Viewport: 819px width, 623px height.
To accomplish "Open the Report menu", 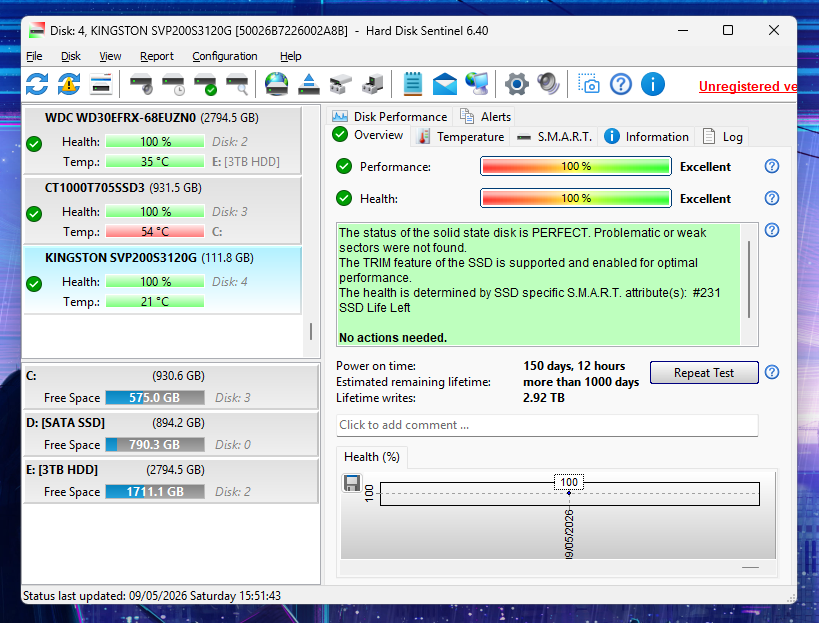I will 157,56.
